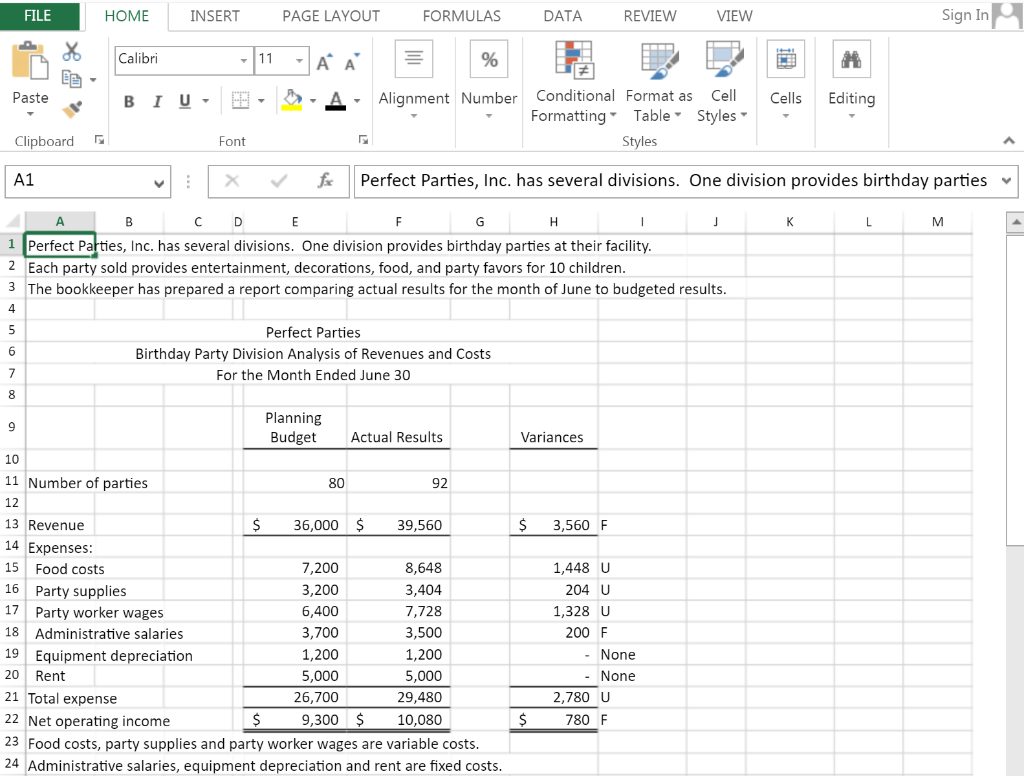
Task: Click the Percent number format icon
Action: click(488, 59)
